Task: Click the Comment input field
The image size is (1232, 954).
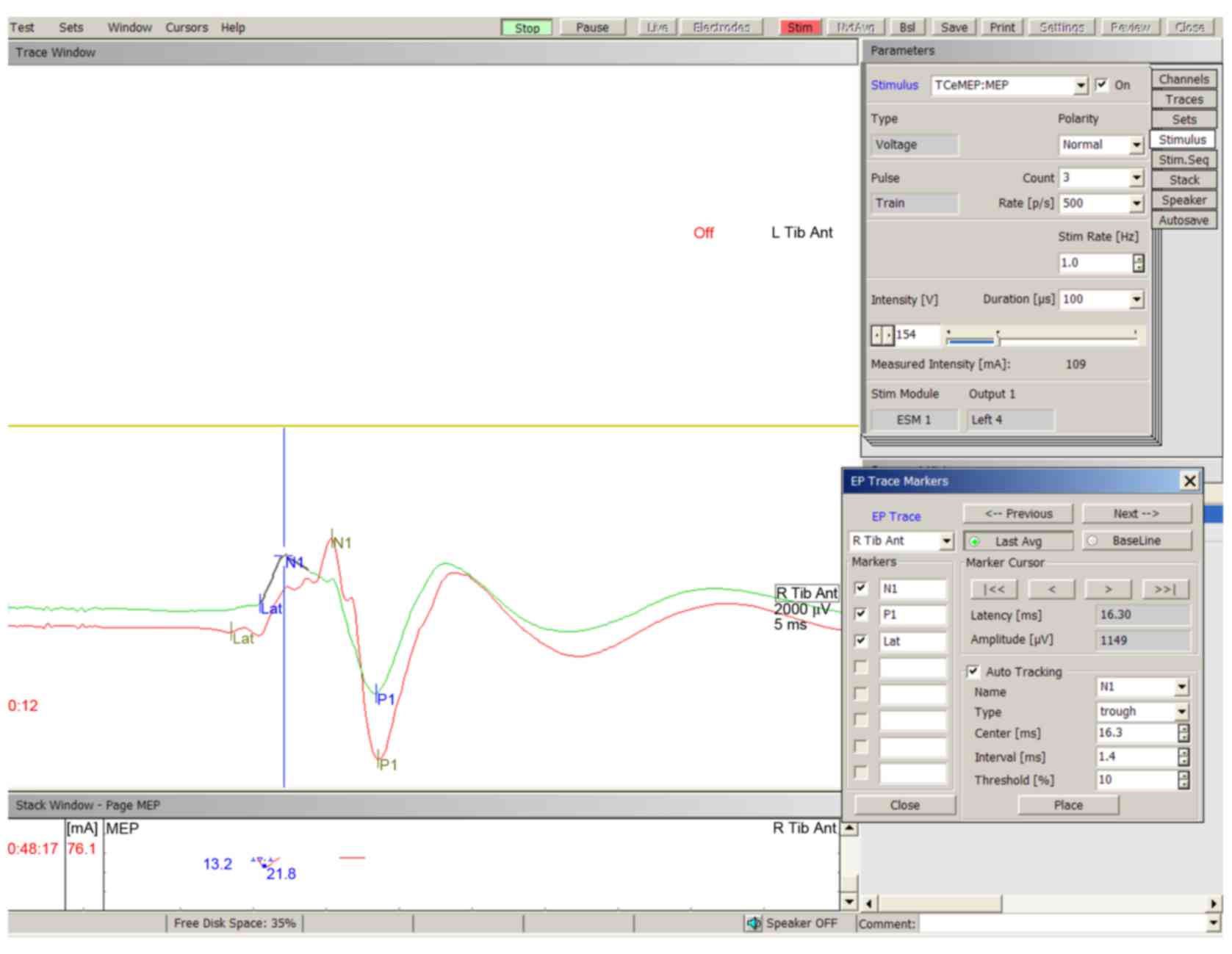Action: click(1062, 924)
